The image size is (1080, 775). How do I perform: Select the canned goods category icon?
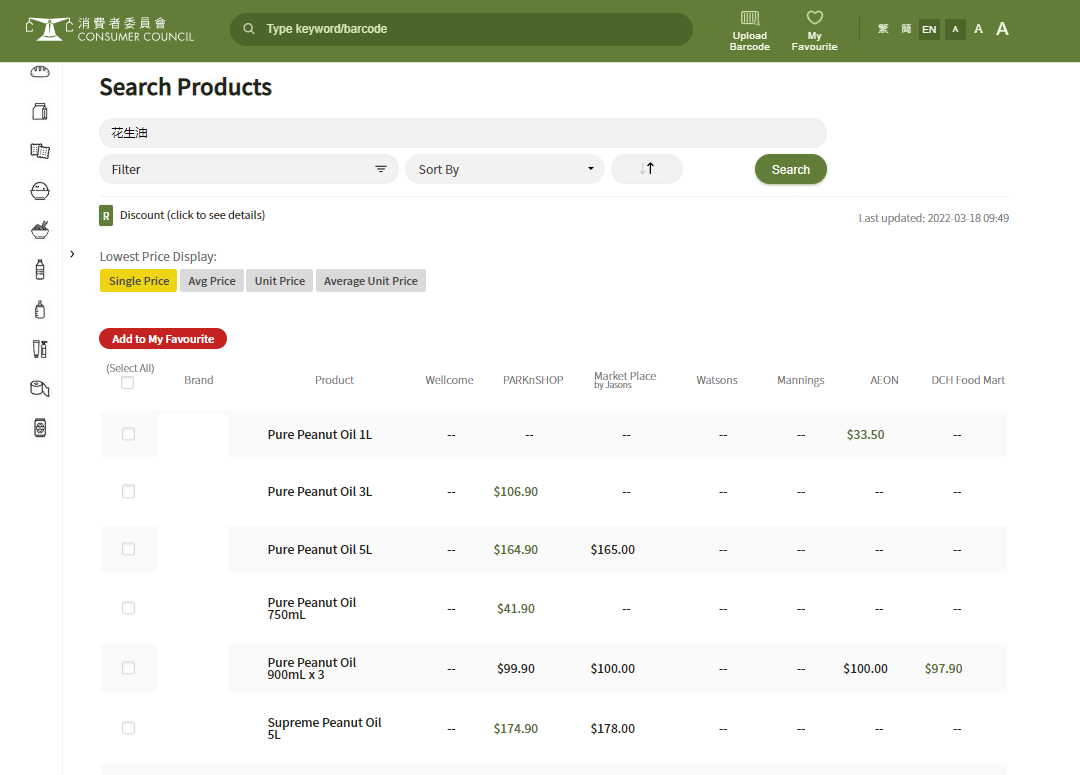(40, 428)
